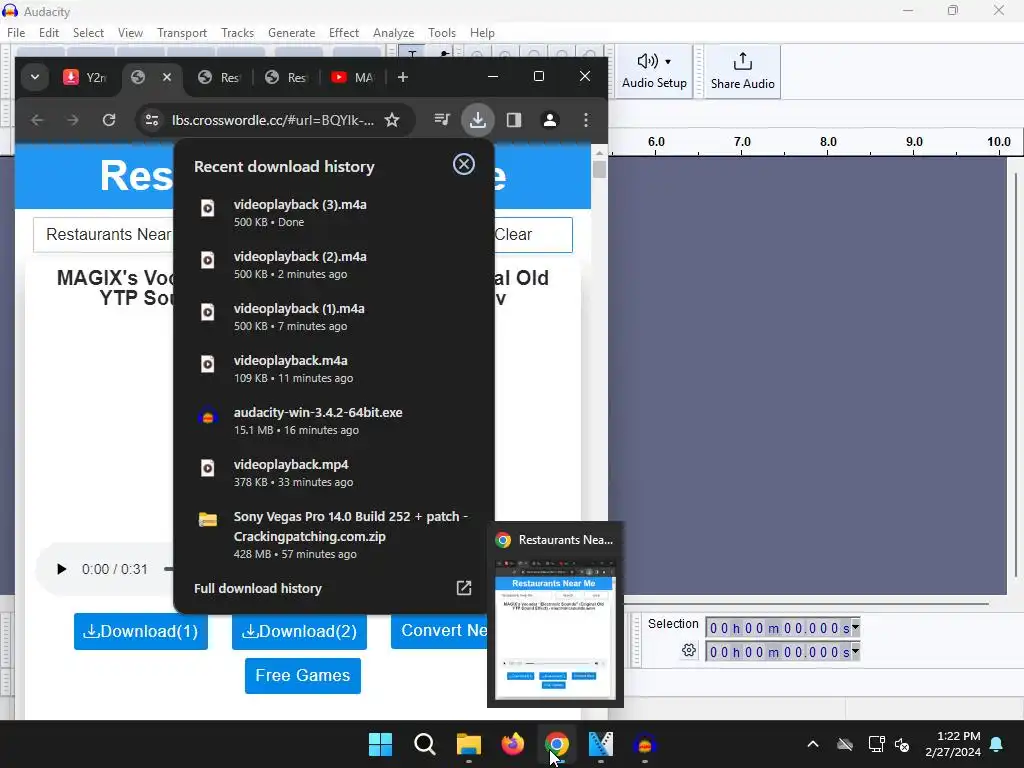Open a new Chrome tab

click(403, 77)
